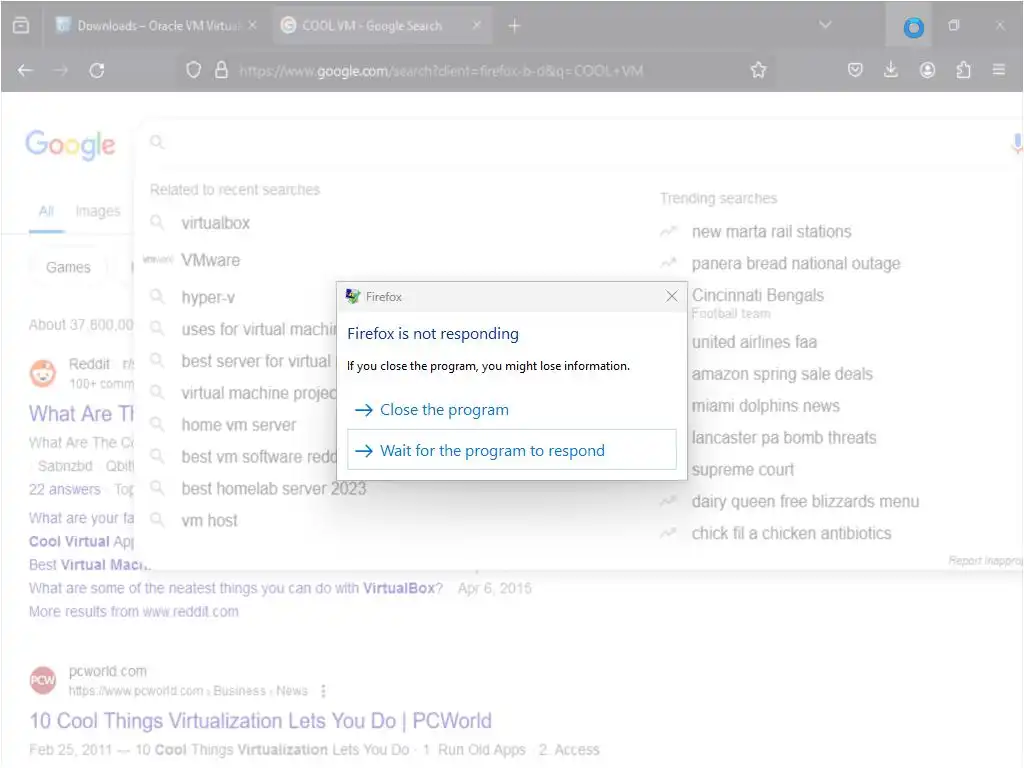
Task: Choose best homelab server 2023 suggestion
Action: point(274,488)
